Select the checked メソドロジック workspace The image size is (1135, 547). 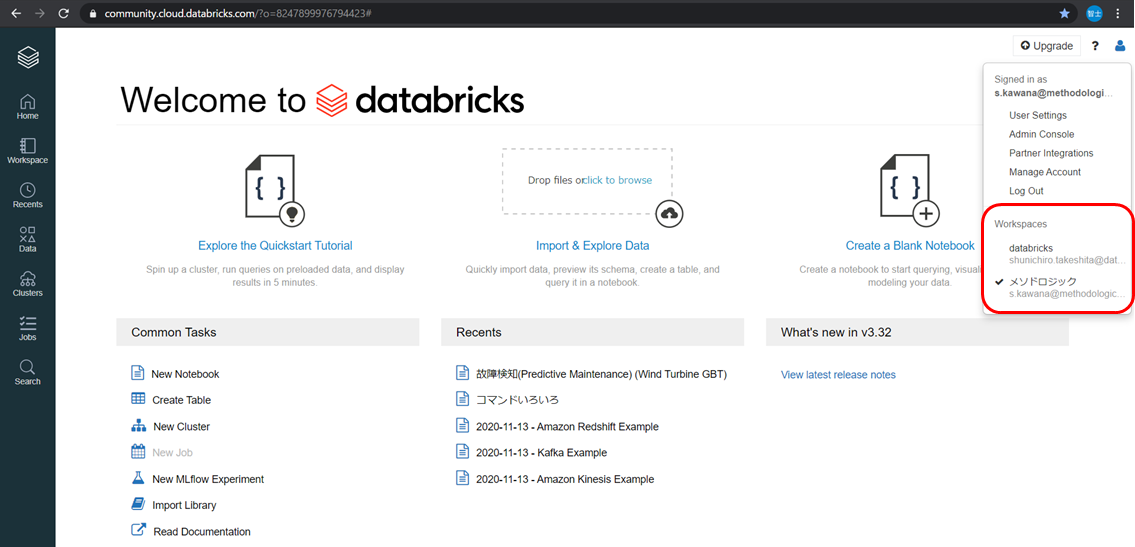1042,282
